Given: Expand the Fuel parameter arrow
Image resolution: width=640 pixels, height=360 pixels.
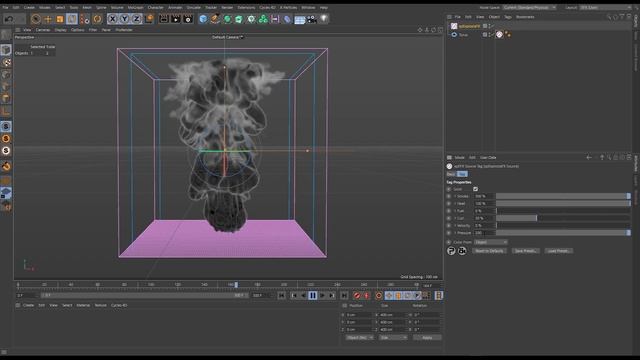Looking at the screenshot, I should (x=455, y=211).
